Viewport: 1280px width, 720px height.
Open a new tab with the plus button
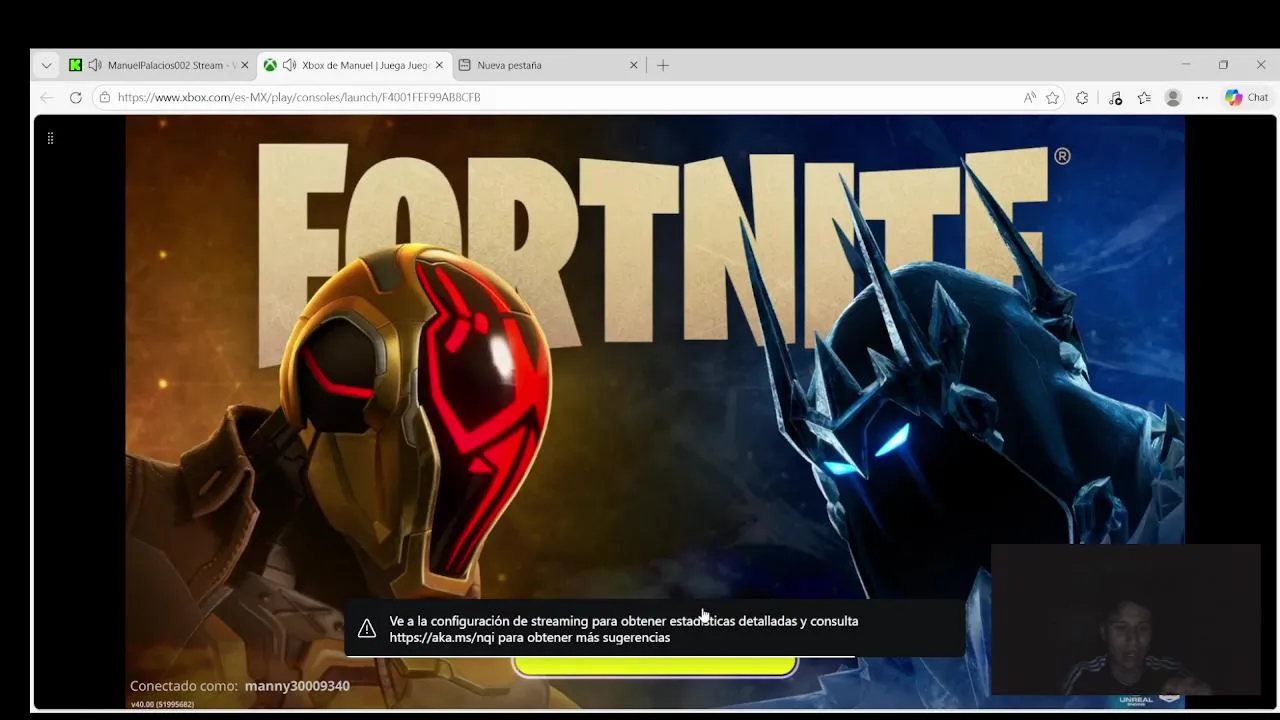pos(663,65)
